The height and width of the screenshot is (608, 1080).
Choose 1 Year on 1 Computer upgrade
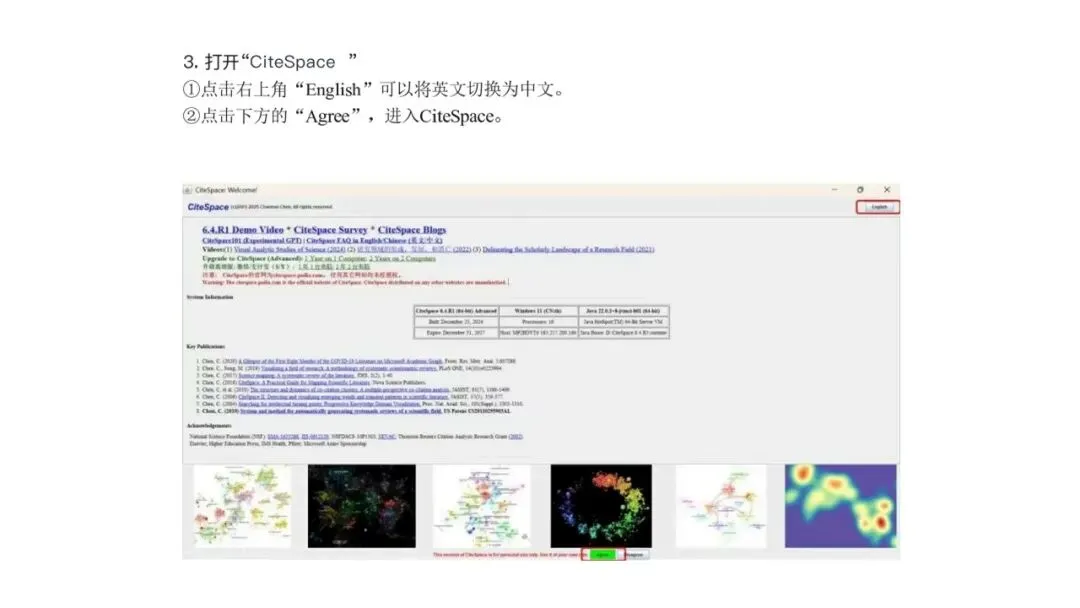coord(335,258)
